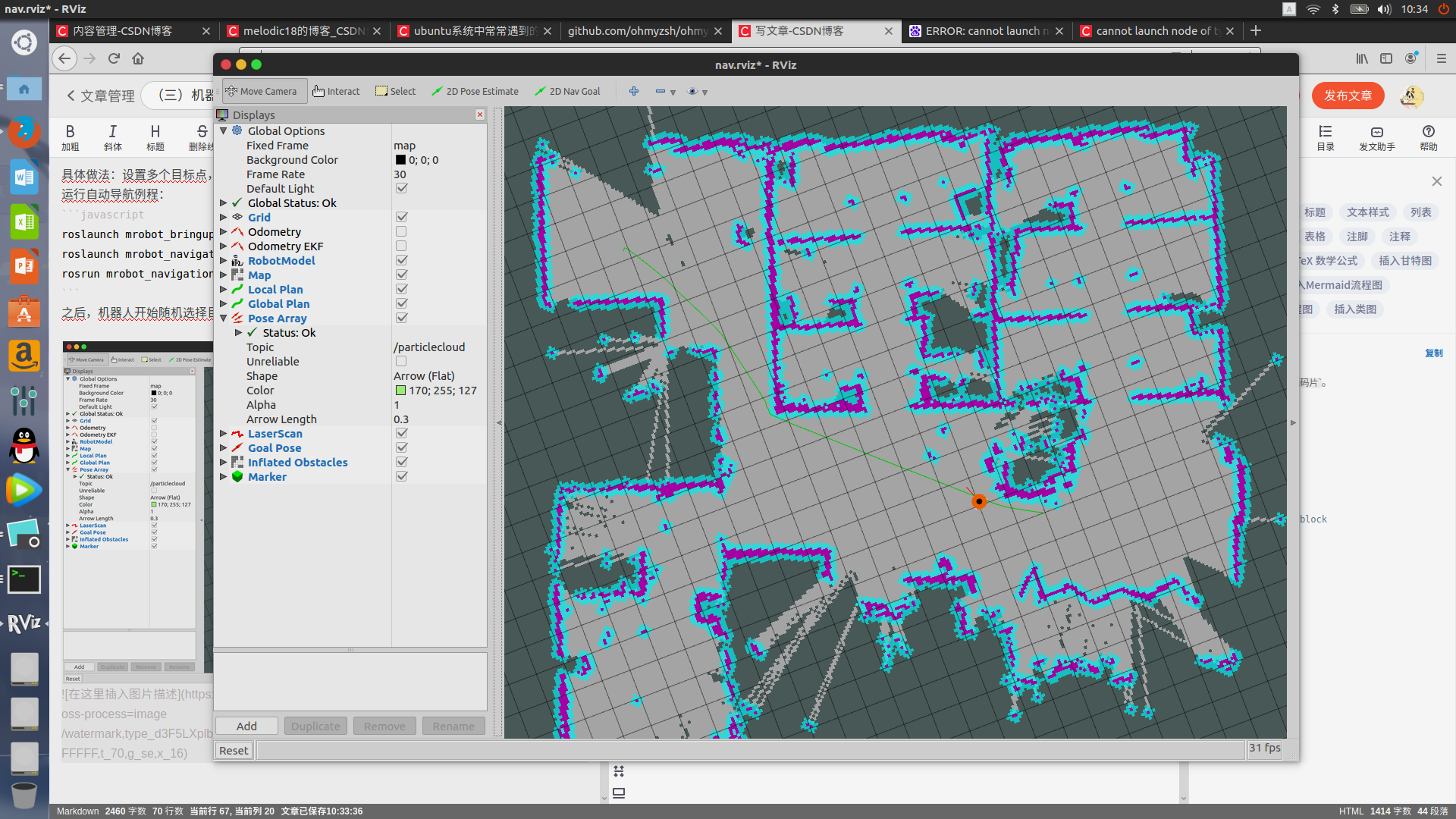1456x819 pixels.
Task: Toggle the LaserScan checkbox
Action: (401, 433)
